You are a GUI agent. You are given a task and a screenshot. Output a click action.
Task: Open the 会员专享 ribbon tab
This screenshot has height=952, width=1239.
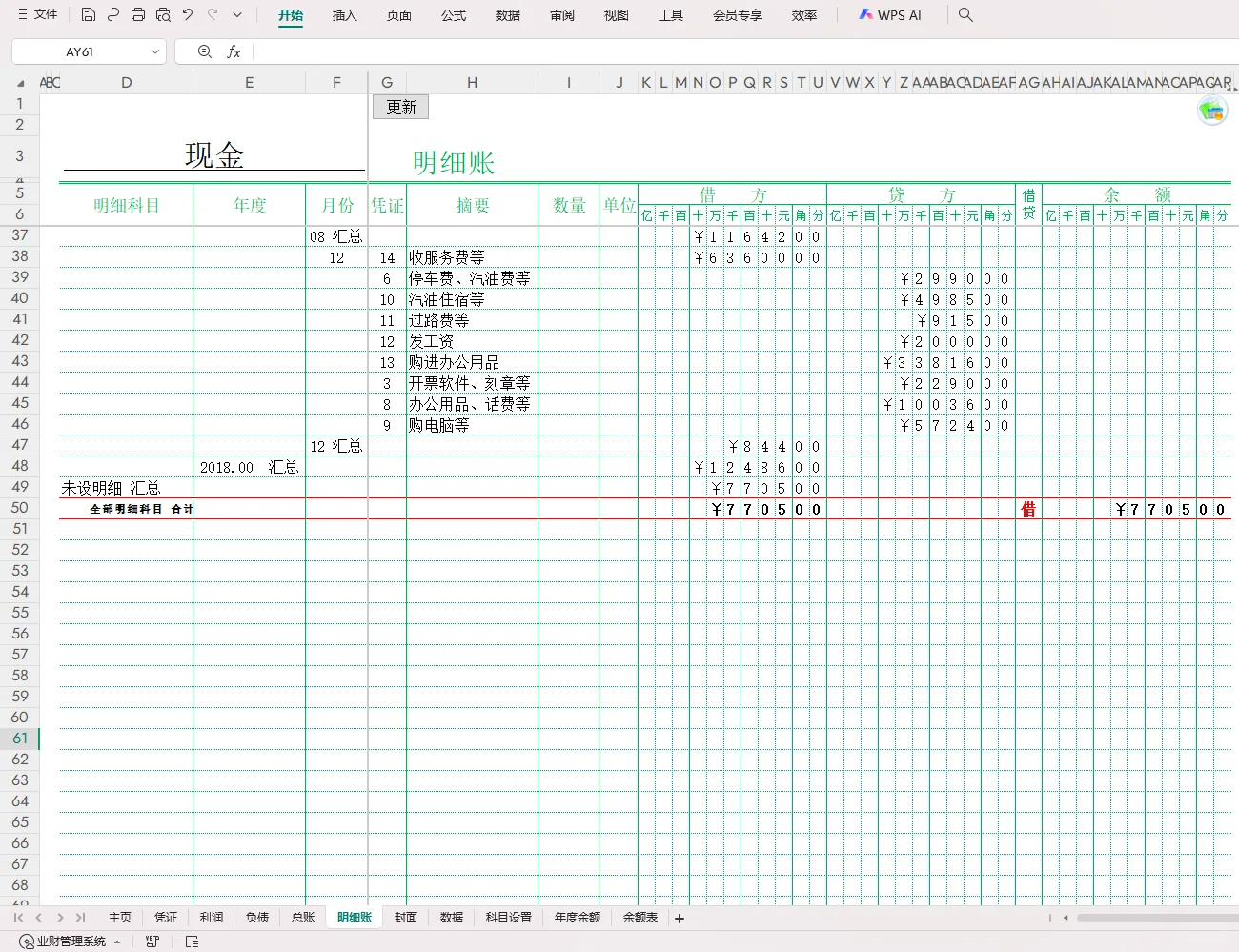click(x=738, y=15)
